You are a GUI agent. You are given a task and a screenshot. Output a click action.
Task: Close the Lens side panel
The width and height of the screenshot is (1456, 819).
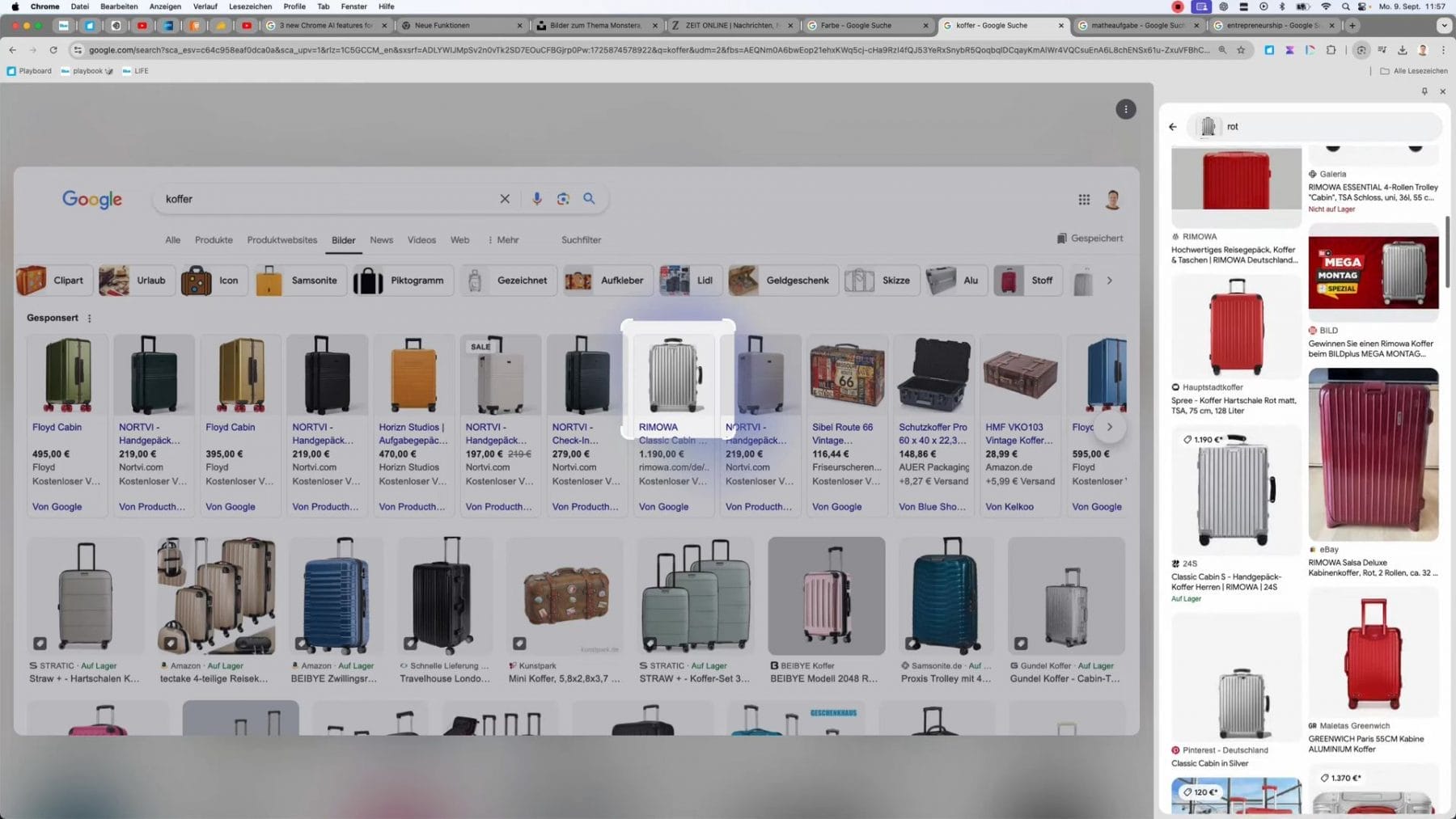point(1442,92)
